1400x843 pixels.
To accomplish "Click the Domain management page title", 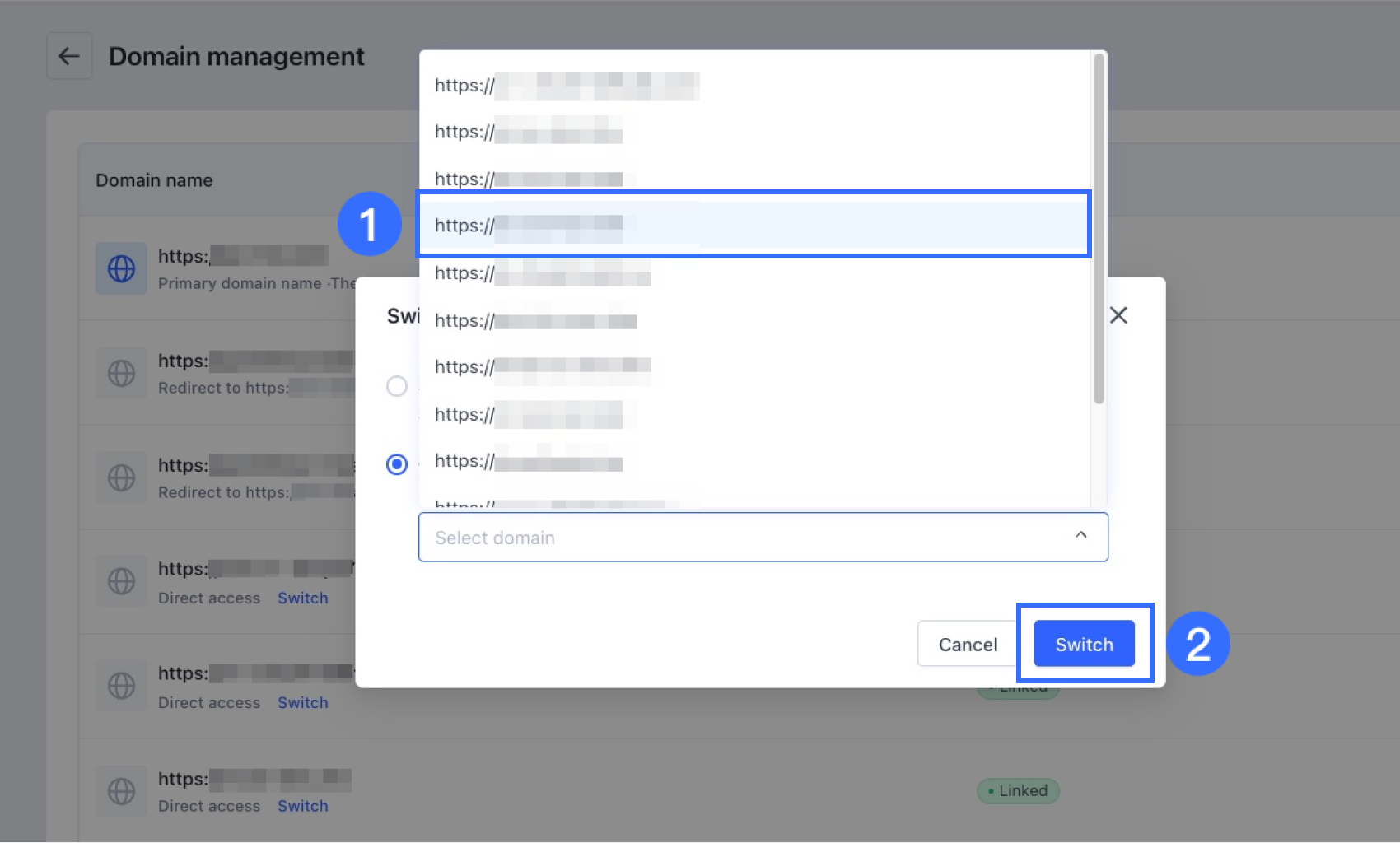I will 236,56.
